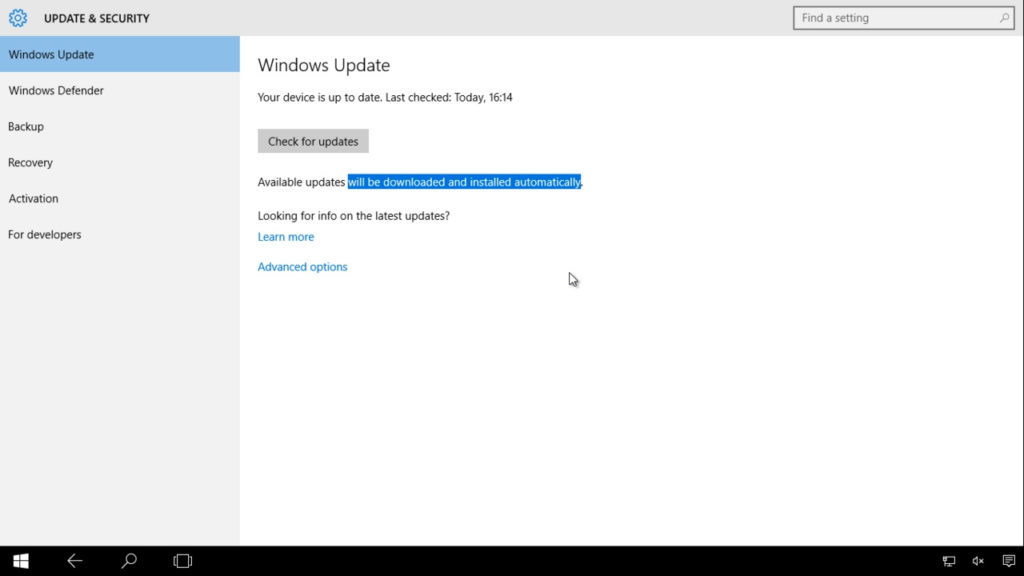This screenshot has width=1024, height=576.
Task: Focus the Find a setting search box
Action: pyautogui.click(x=903, y=18)
